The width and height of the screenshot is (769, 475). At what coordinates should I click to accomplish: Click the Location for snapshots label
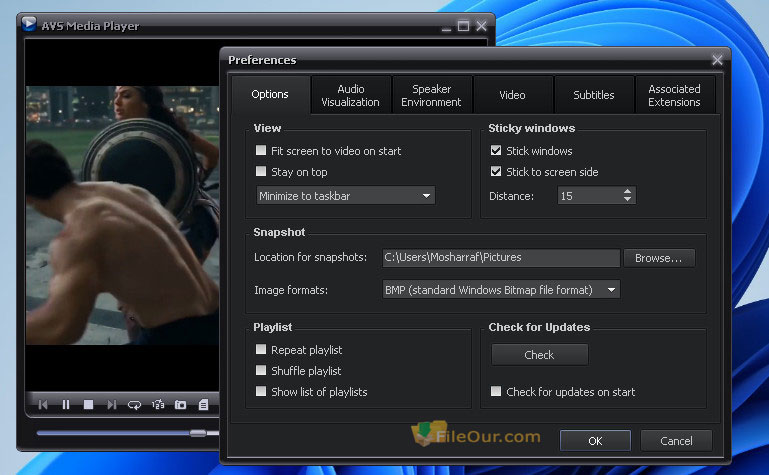[310, 257]
